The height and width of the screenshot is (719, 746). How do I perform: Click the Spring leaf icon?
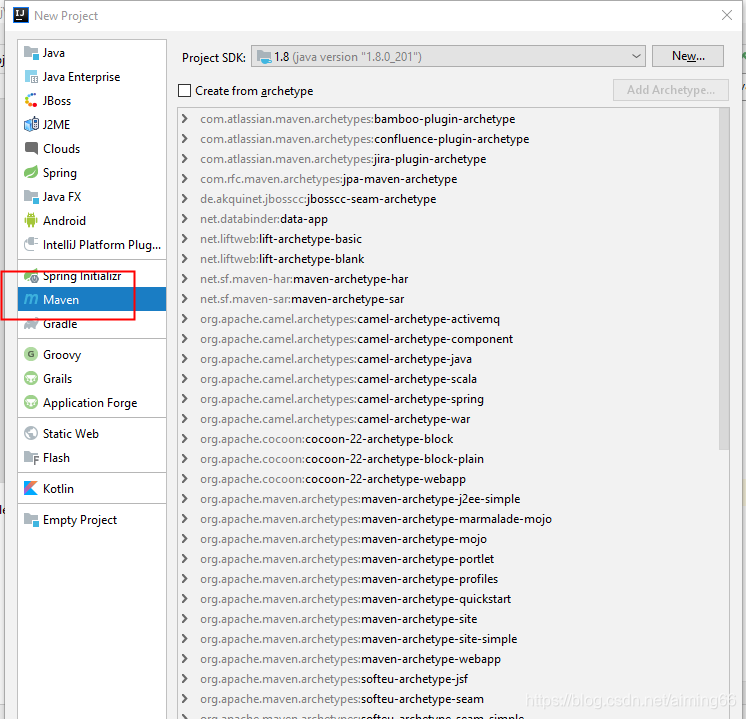[31, 172]
